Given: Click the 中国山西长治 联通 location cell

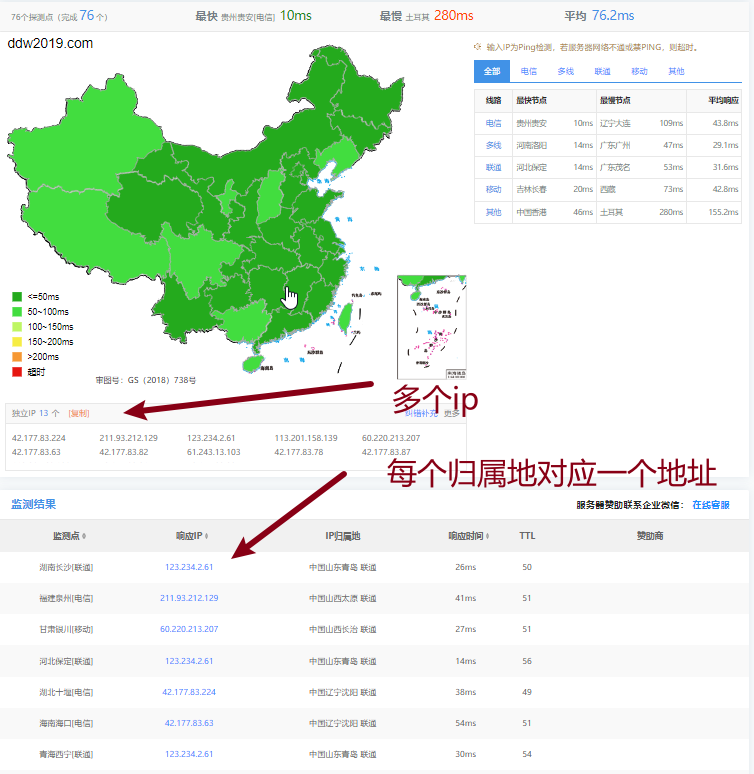Looking at the screenshot, I should [x=343, y=630].
